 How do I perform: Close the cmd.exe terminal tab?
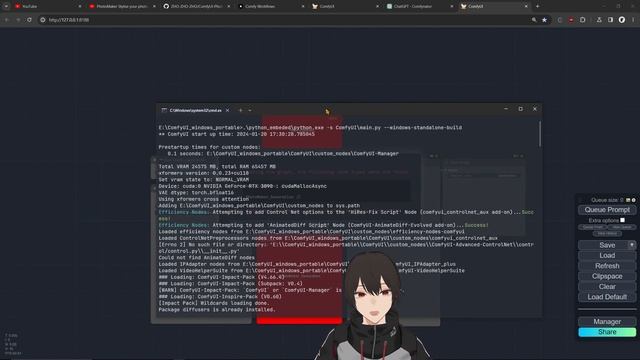click(x=227, y=110)
